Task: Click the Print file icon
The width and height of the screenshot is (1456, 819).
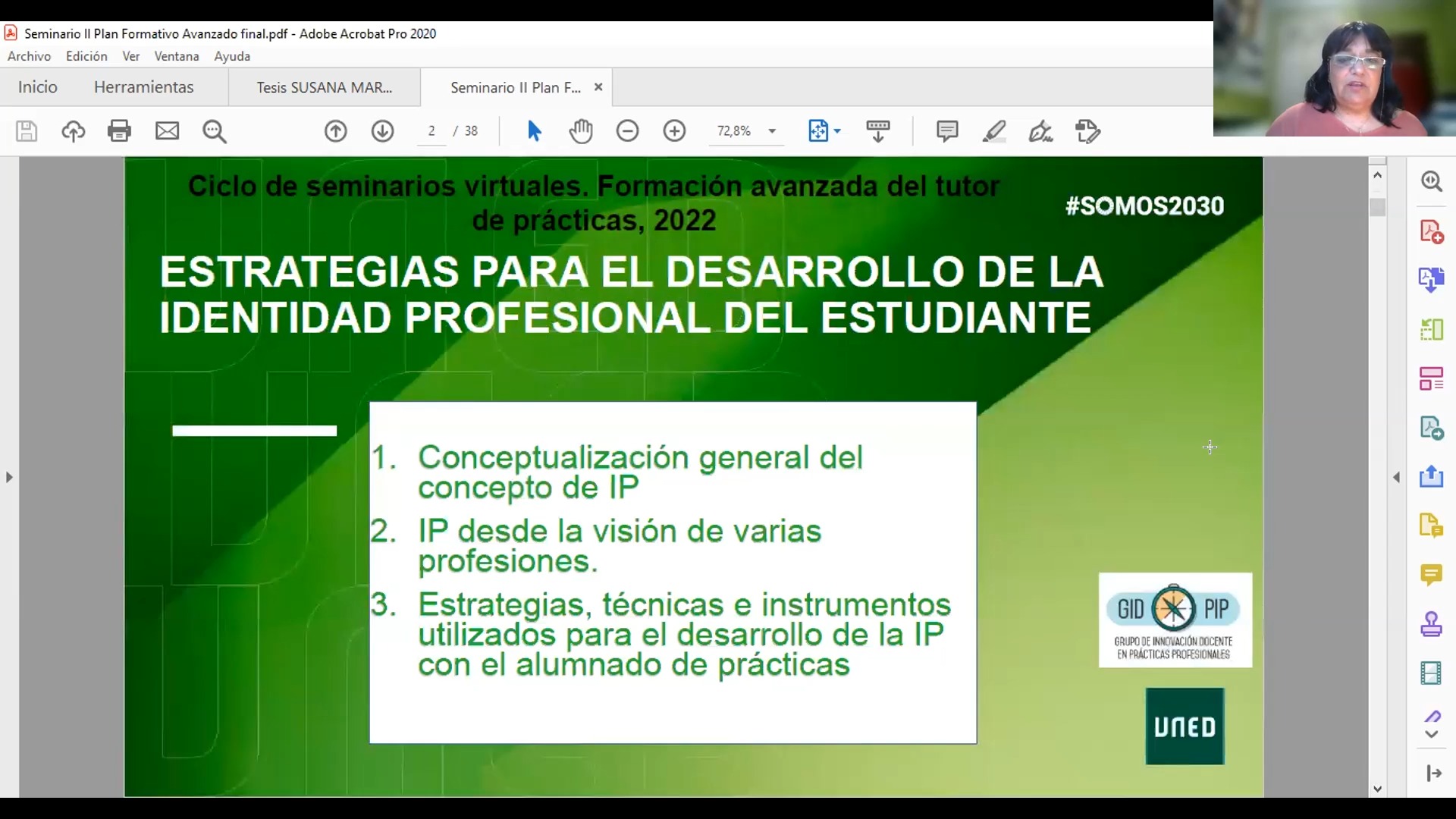Action: click(119, 131)
